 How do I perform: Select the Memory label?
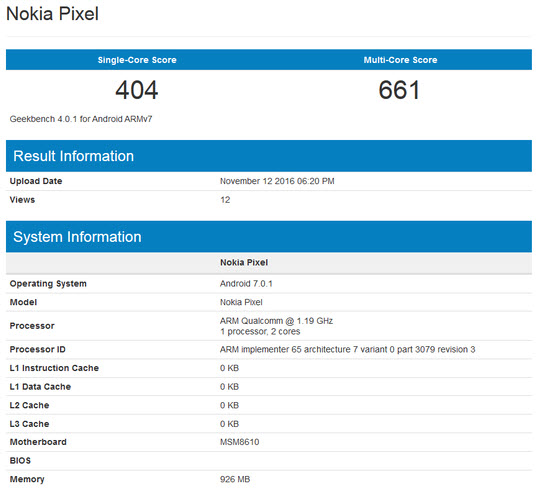point(27,480)
